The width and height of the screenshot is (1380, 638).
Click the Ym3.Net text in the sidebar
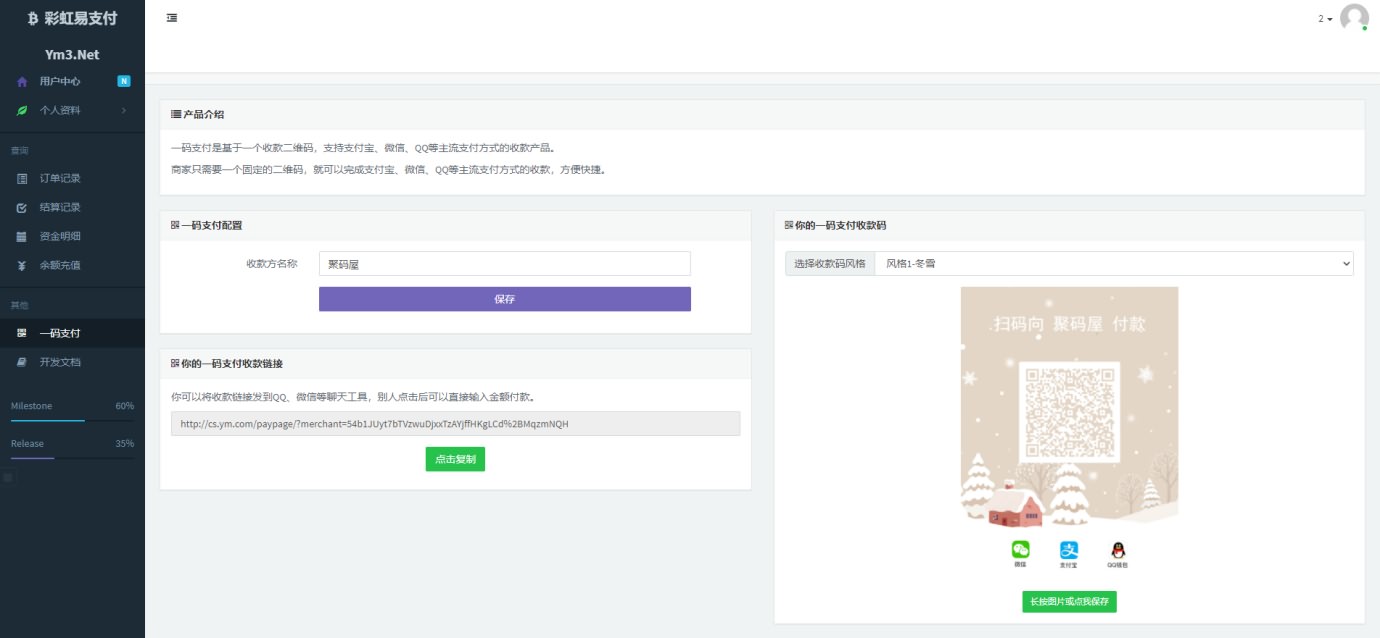tap(72, 55)
